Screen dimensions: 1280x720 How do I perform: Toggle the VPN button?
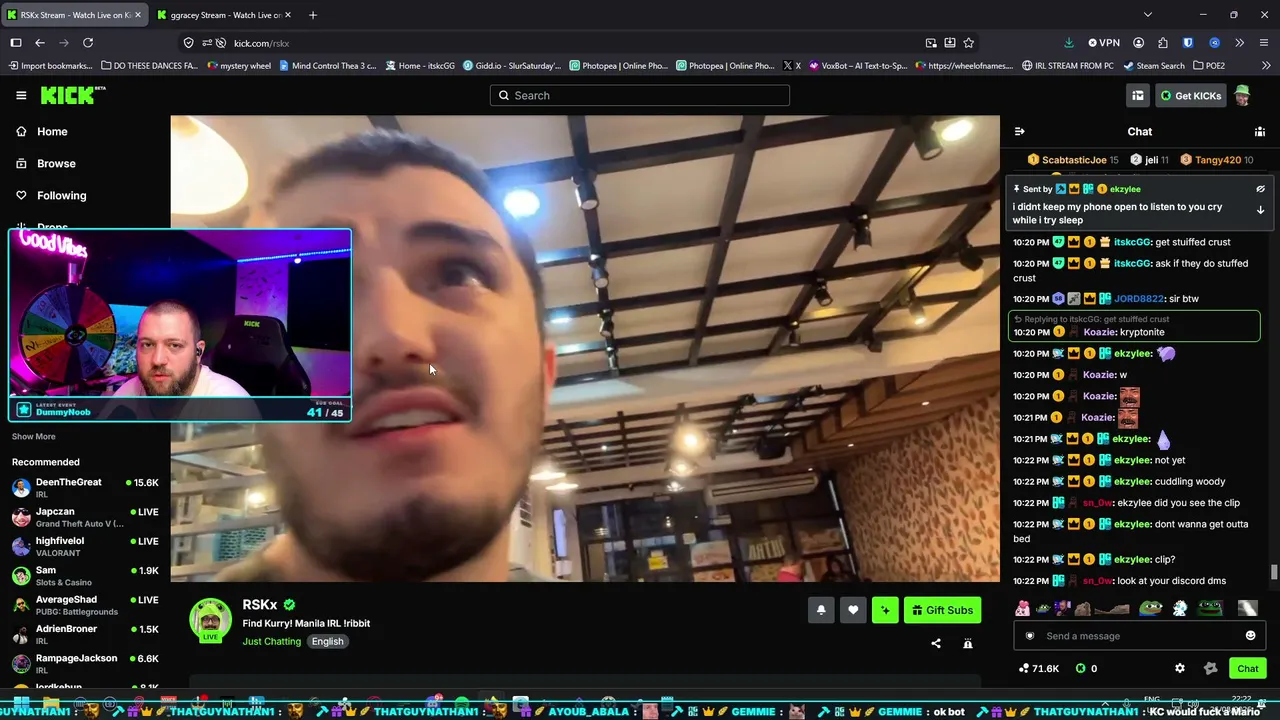coord(1104,43)
